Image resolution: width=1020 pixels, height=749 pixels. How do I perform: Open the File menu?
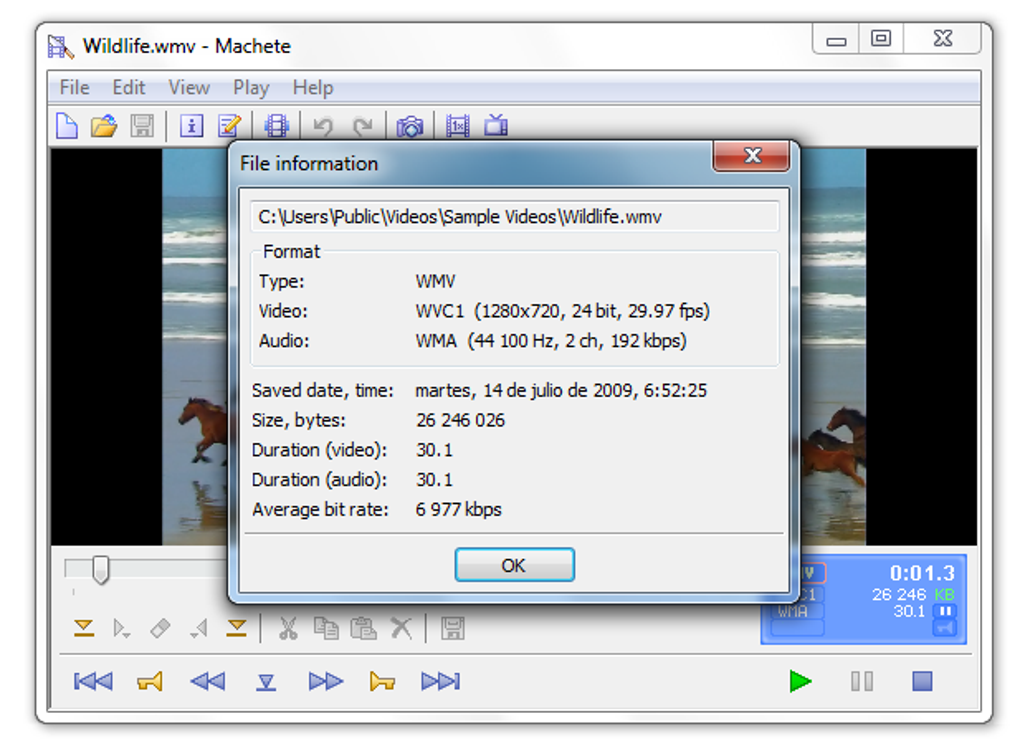74,87
